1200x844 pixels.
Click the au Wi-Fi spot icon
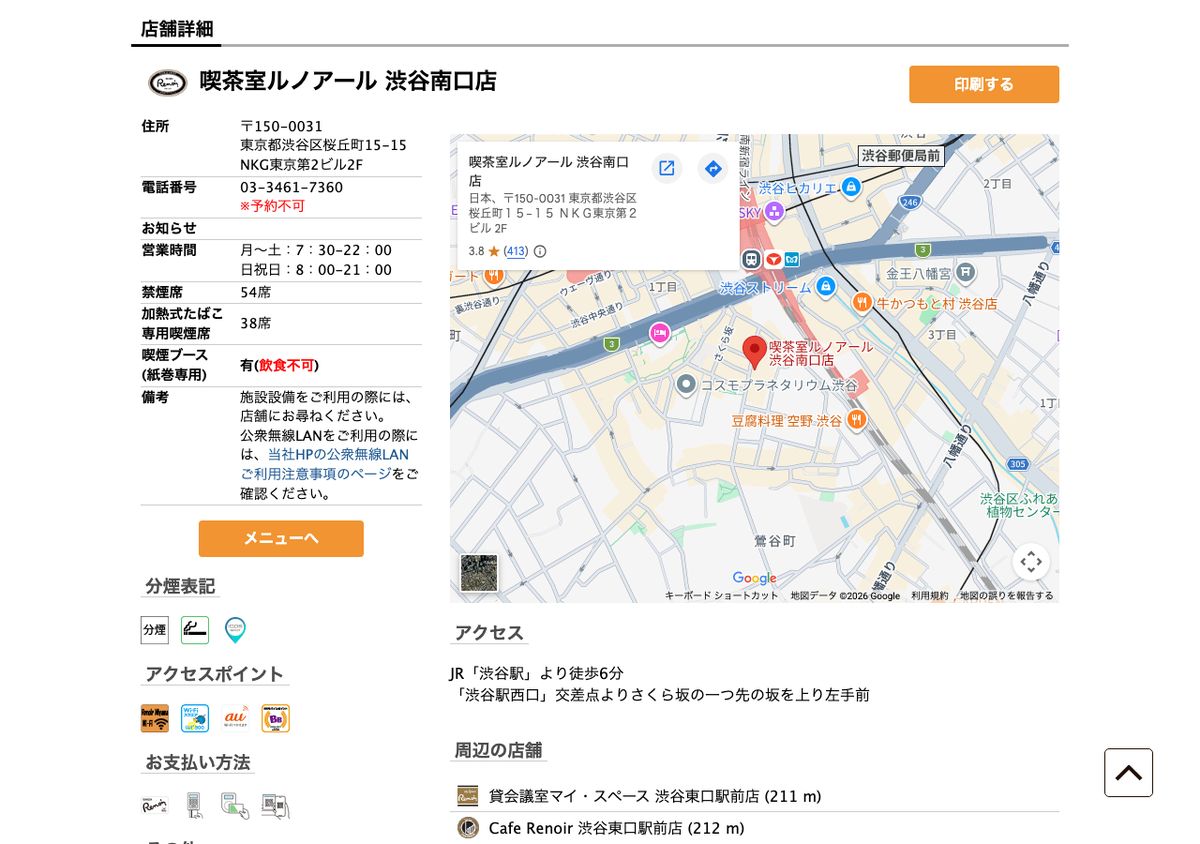[x=236, y=718]
